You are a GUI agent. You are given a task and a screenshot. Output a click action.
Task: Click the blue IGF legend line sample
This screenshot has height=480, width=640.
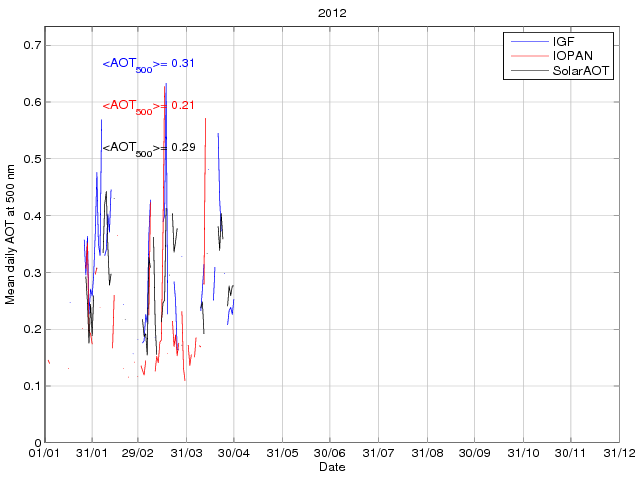[x=529, y=41]
